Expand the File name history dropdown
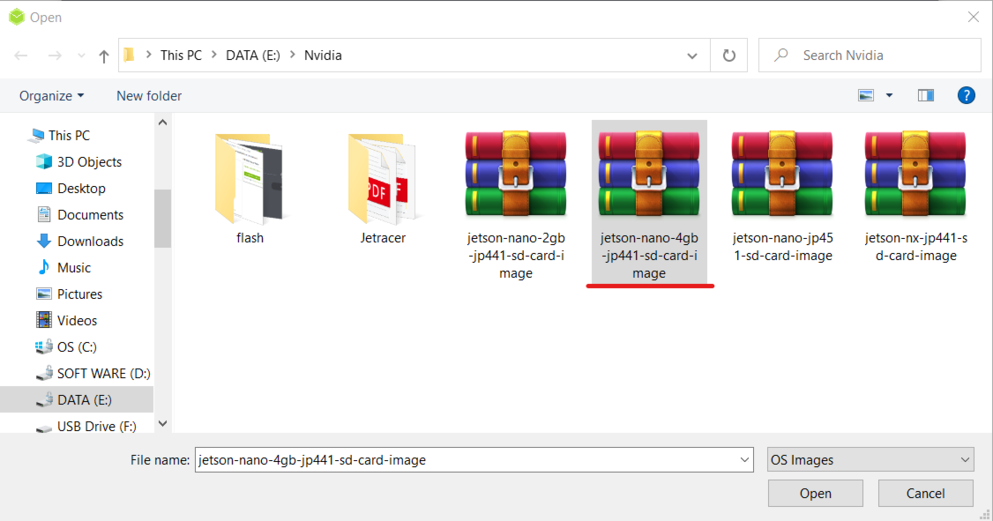Viewport: 993px width, 521px height. click(x=745, y=460)
